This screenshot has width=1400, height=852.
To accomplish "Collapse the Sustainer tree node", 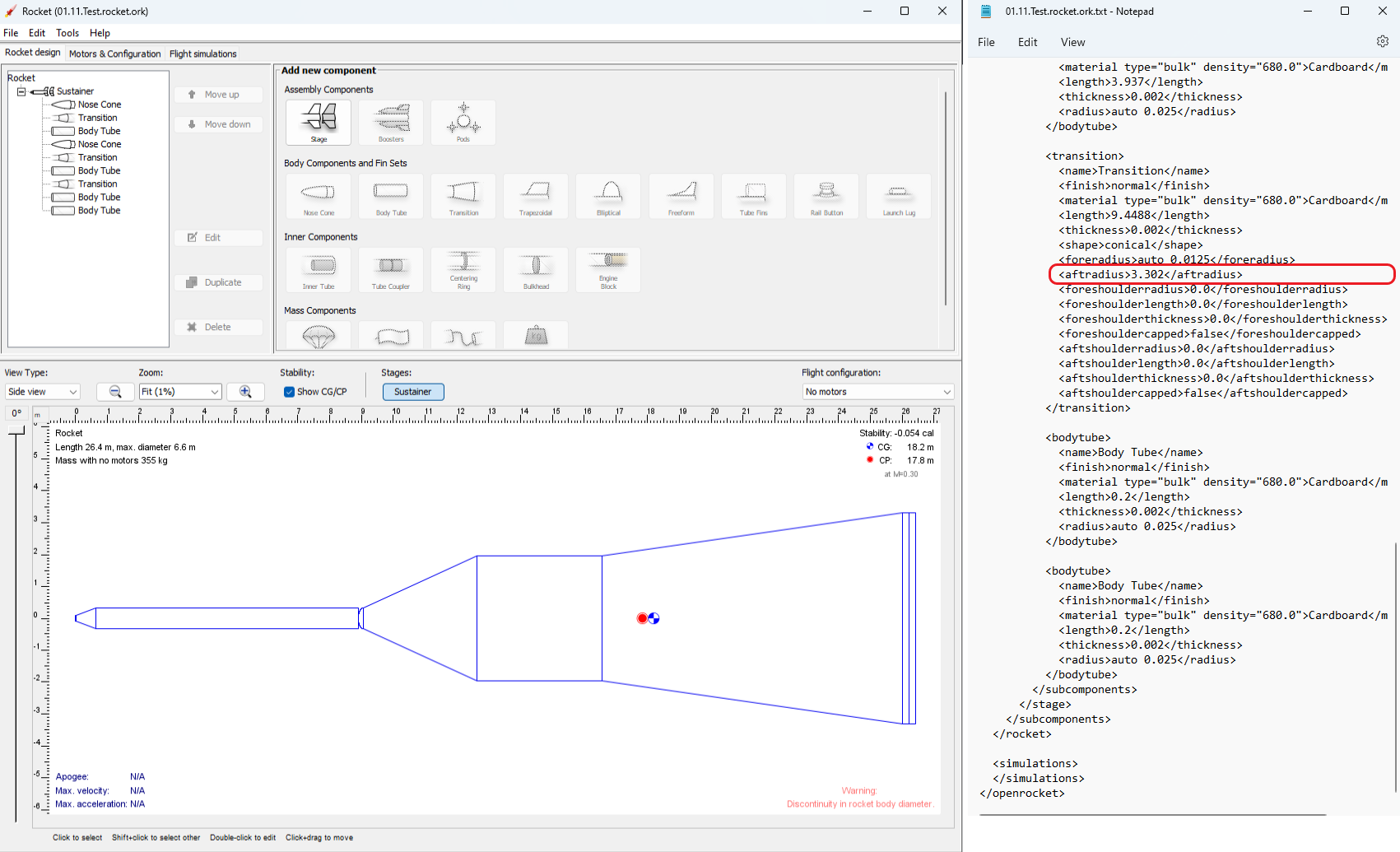I will coord(21,91).
